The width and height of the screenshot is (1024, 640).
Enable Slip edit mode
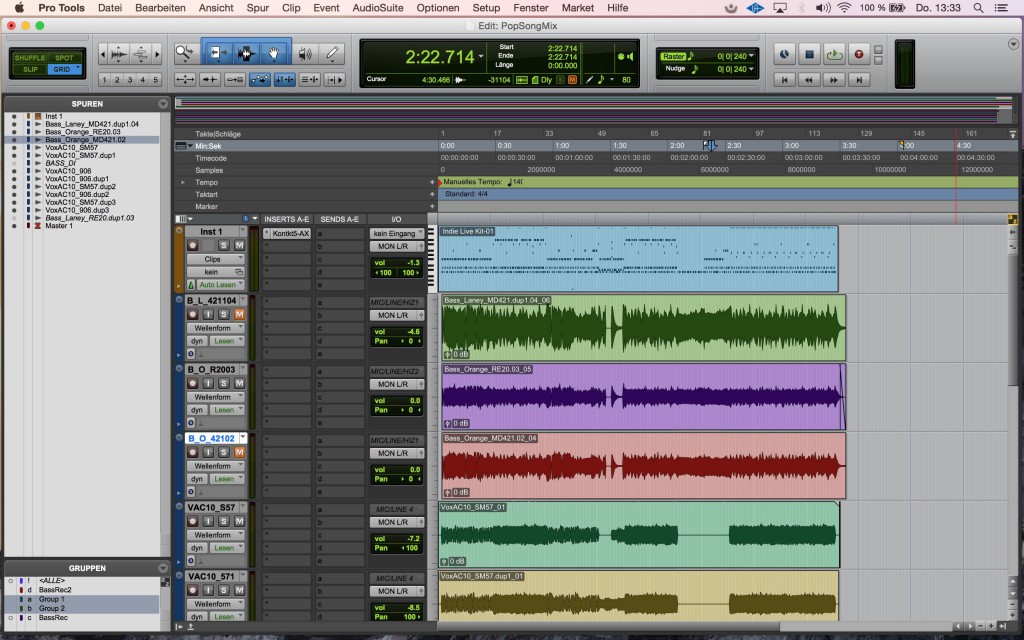click(30, 69)
